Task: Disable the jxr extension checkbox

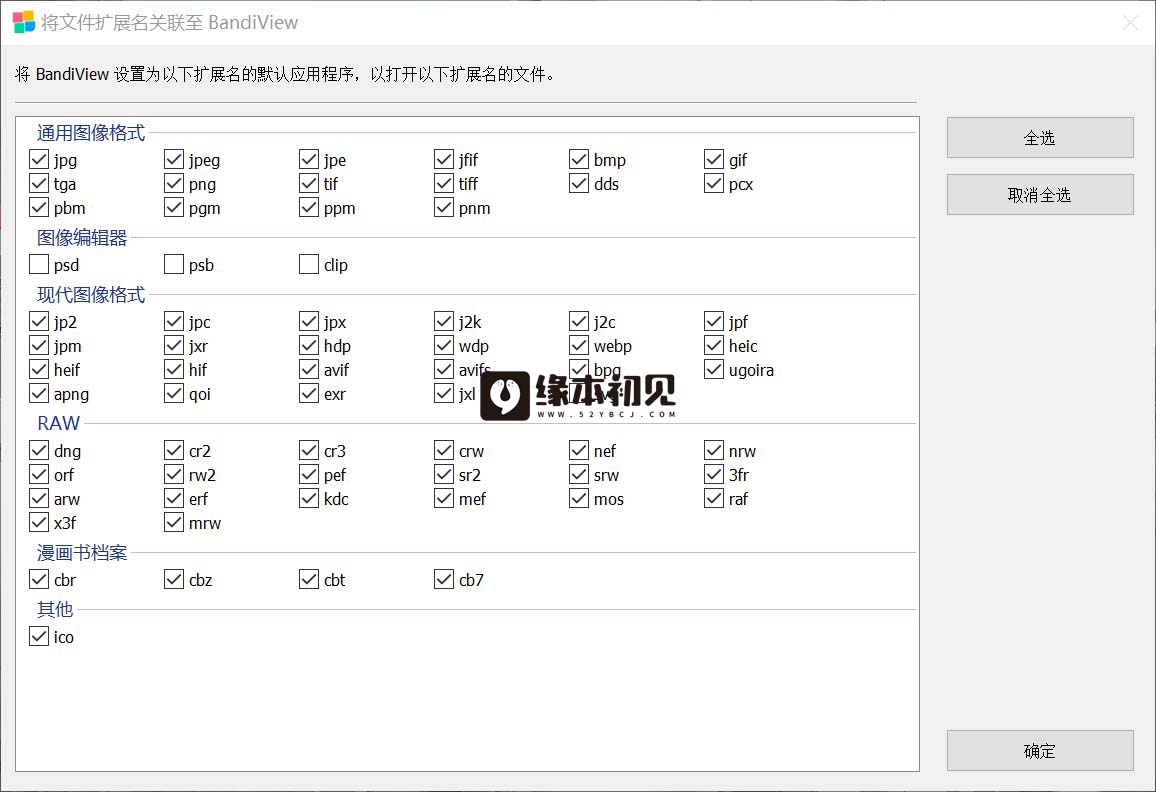Action: pos(174,345)
